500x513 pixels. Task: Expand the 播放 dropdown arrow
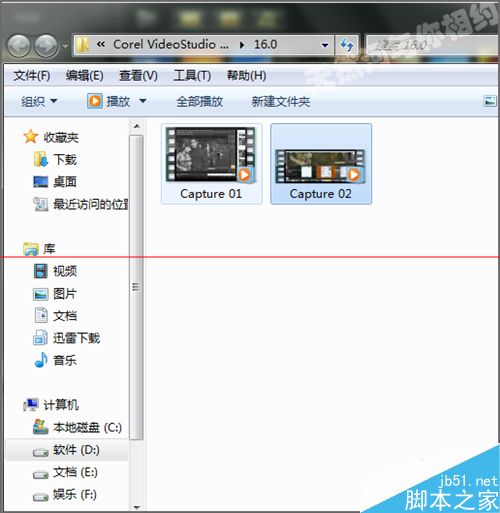143,101
